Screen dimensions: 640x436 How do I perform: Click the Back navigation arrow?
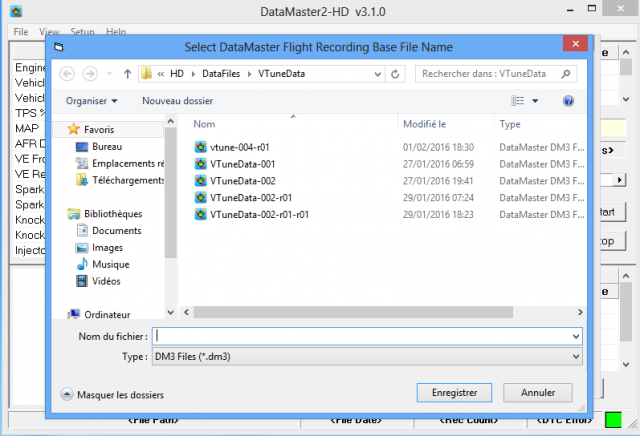click(67, 74)
